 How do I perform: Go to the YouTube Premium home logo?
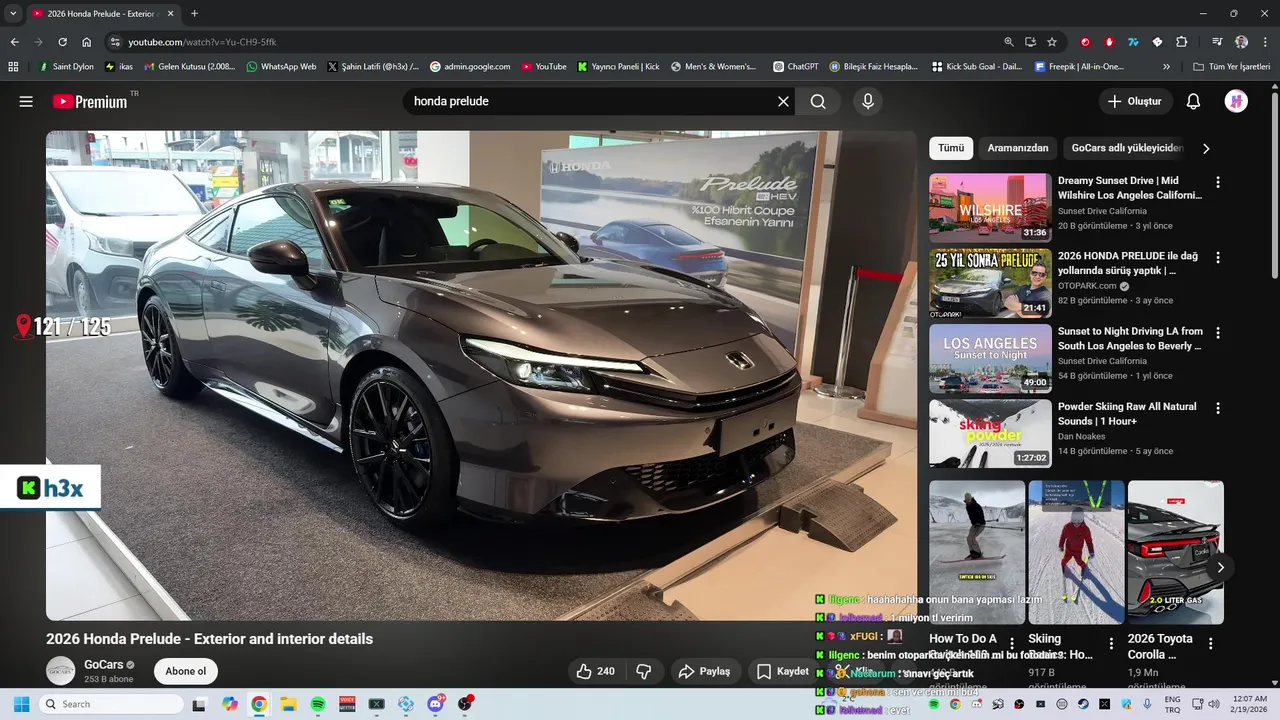click(x=90, y=101)
